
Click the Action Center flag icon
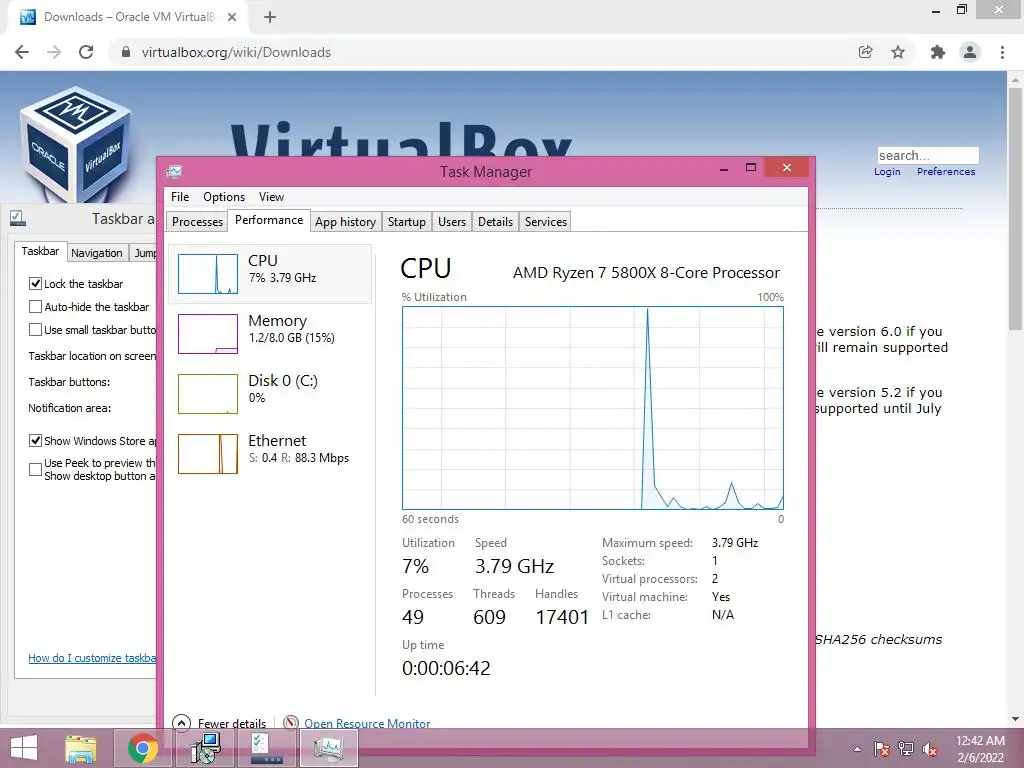[881, 749]
